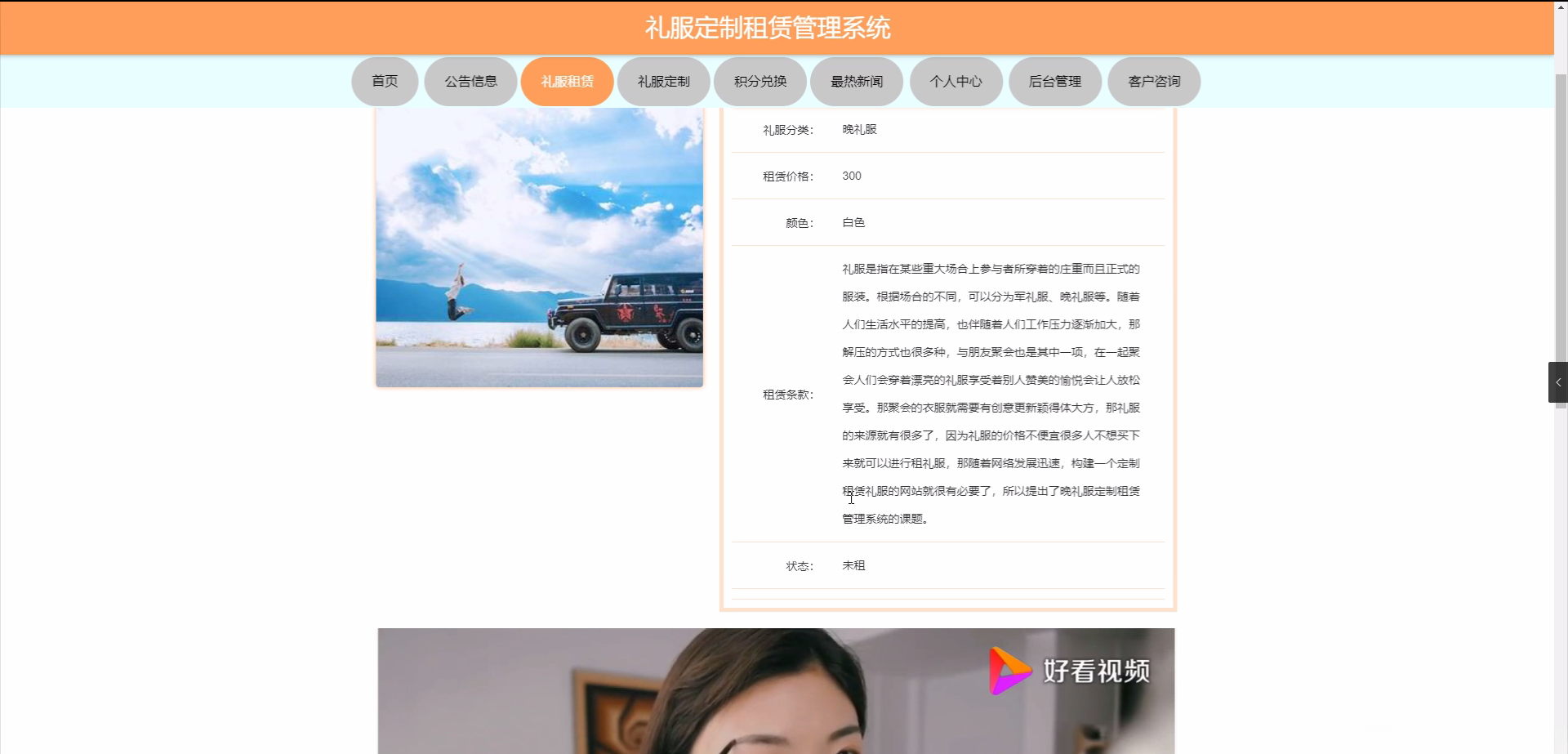Select the 礼服租赁 navigation tab
1568x754 pixels.
coord(567,82)
